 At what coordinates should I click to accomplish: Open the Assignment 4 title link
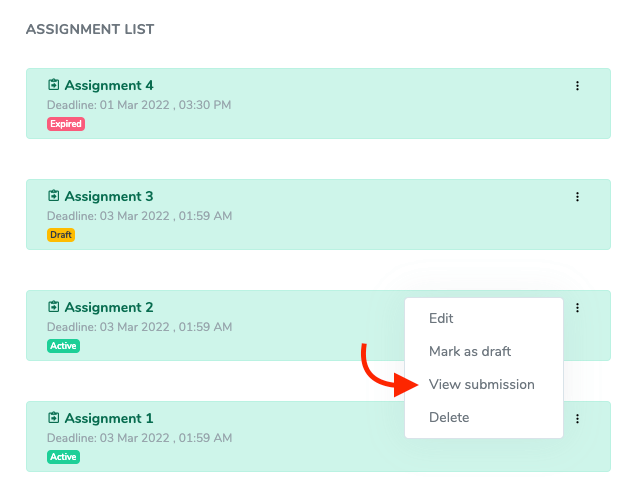pyautogui.click(x=109, y=86)
